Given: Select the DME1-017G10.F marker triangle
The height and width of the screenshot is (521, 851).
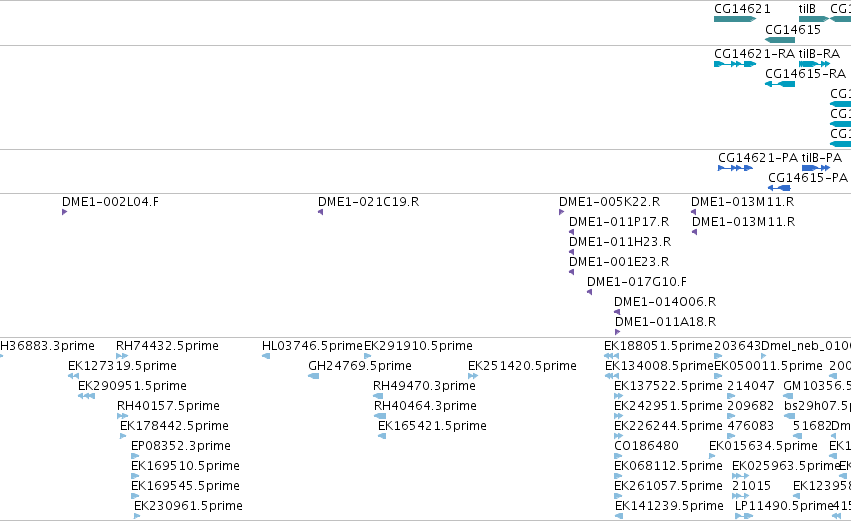Looking at the screenshot, I should coord(589,292).
